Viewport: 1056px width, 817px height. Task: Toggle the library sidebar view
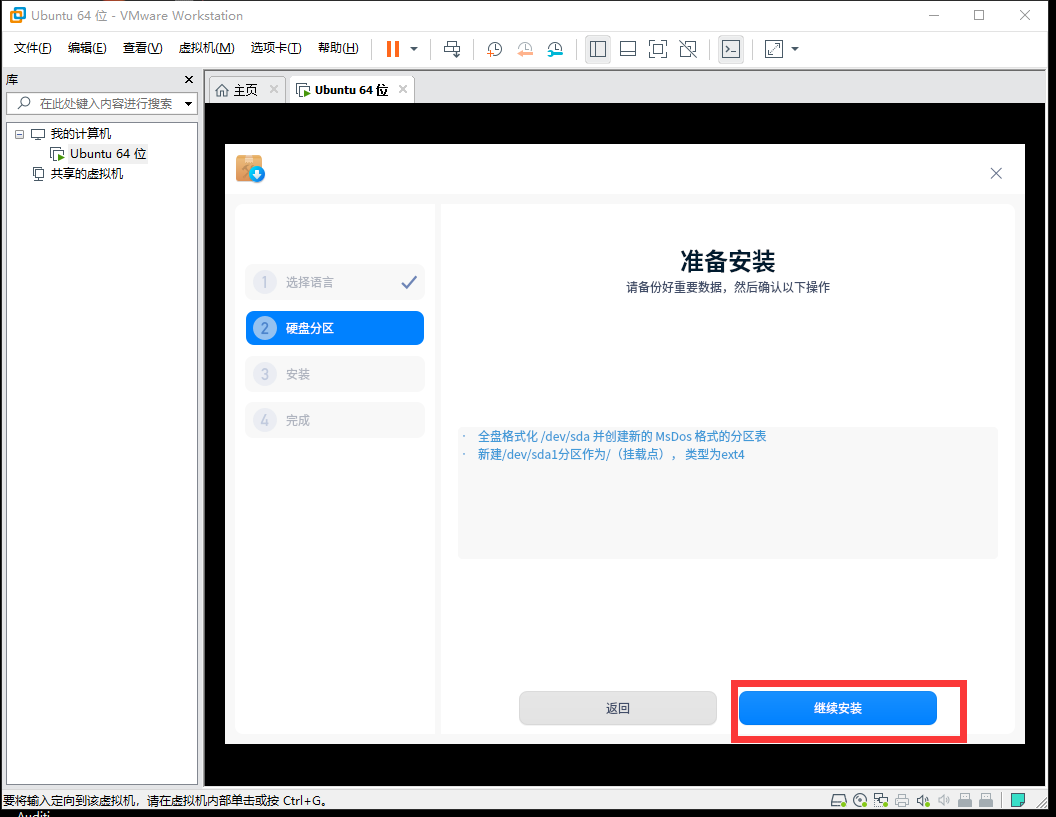pyautogui.click(x=597, y=48)
